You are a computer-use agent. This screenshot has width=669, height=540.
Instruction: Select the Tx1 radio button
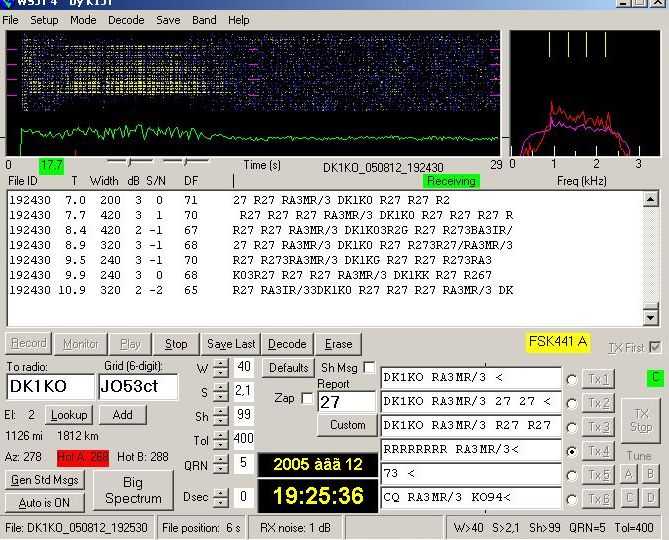point(572,380)
